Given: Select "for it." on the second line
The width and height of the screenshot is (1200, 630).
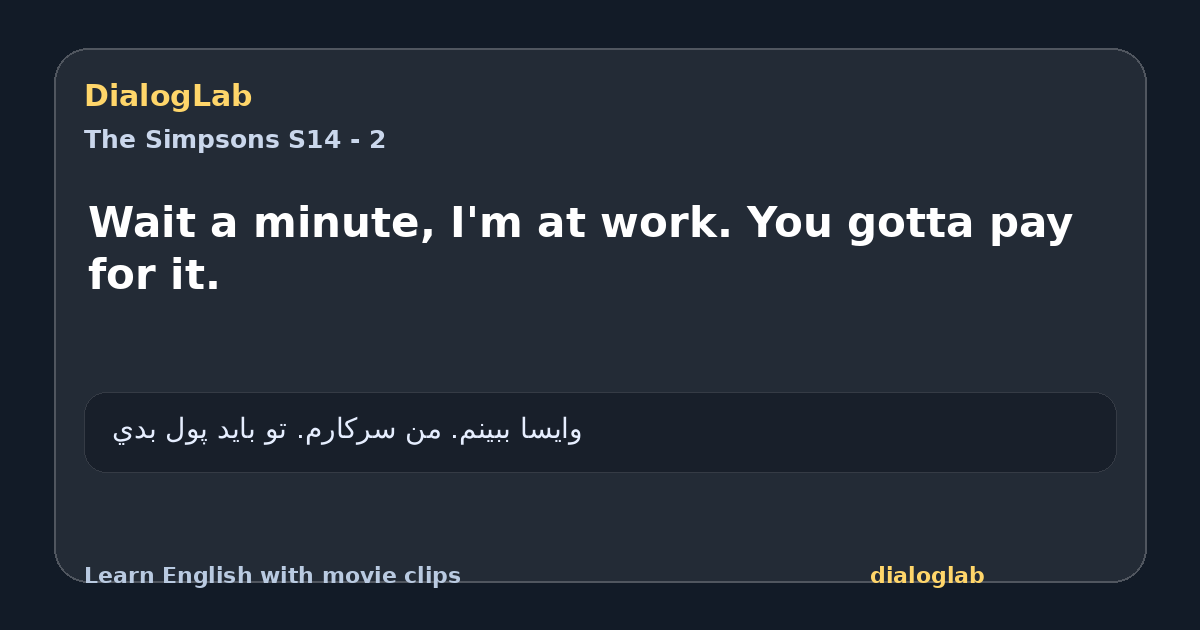Looking at the screenshot, I should (x=154, y=275).
